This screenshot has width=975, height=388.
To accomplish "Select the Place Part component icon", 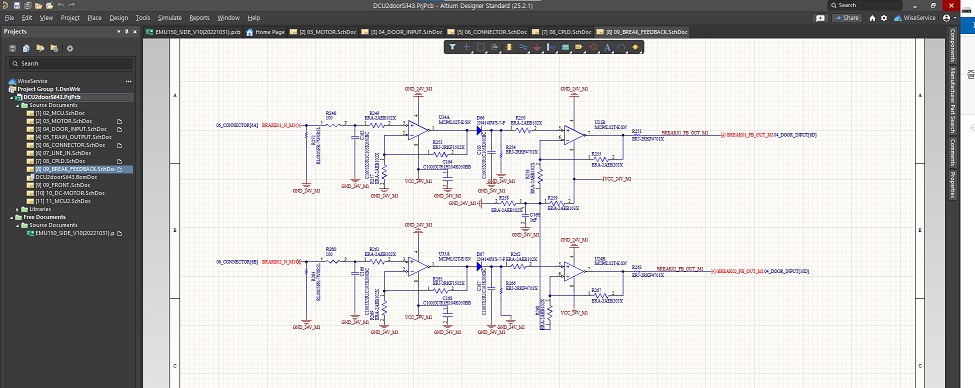I will (x=509, y=47).
